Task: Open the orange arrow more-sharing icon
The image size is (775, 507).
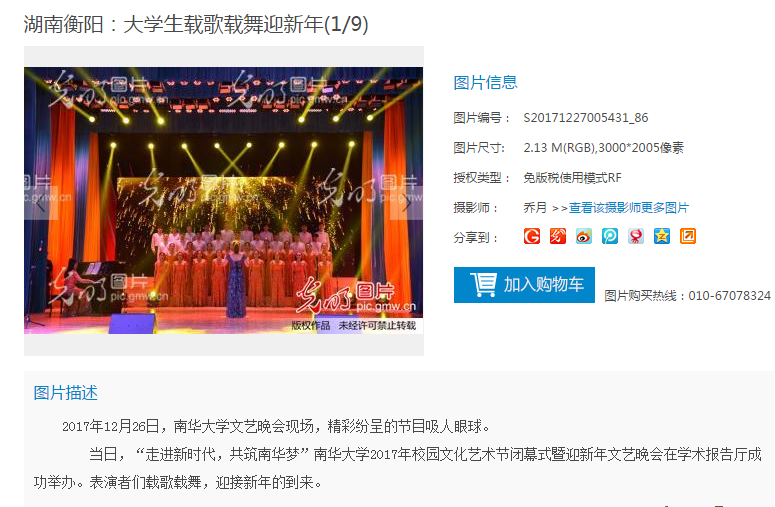Action: tap(688, 236)
